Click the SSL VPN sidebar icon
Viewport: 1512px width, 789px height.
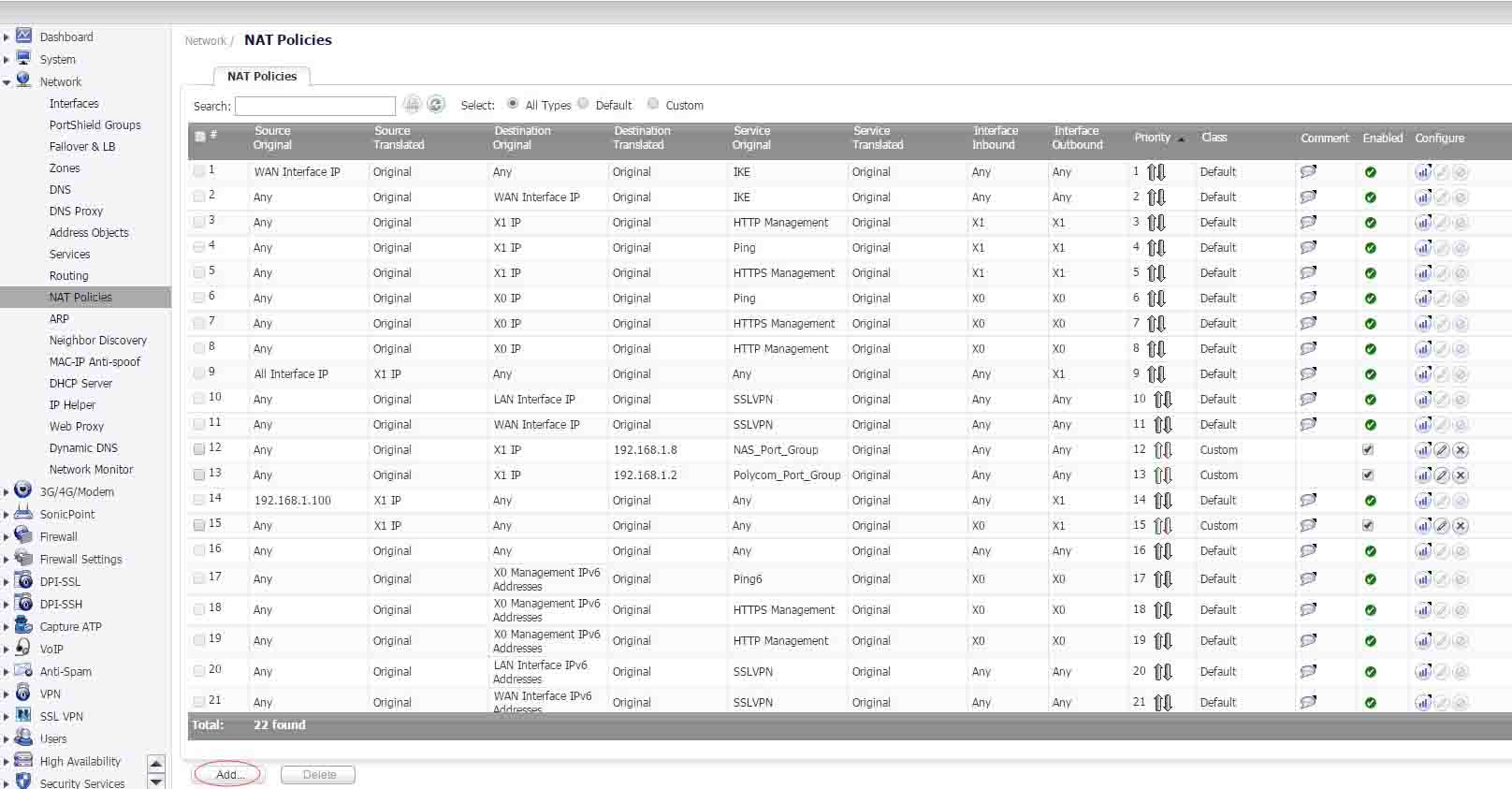coord(23,715)
